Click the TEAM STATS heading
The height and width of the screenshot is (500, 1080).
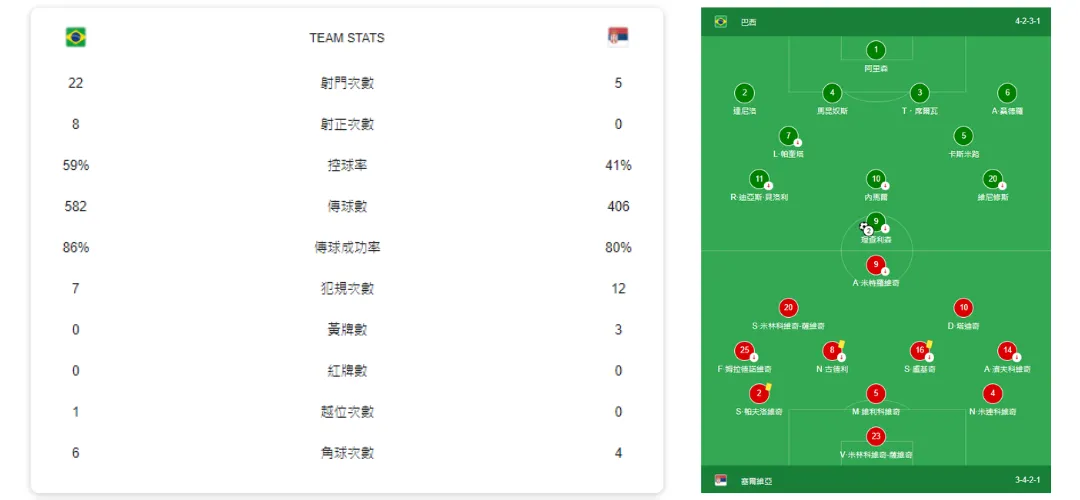pos(347,38)
